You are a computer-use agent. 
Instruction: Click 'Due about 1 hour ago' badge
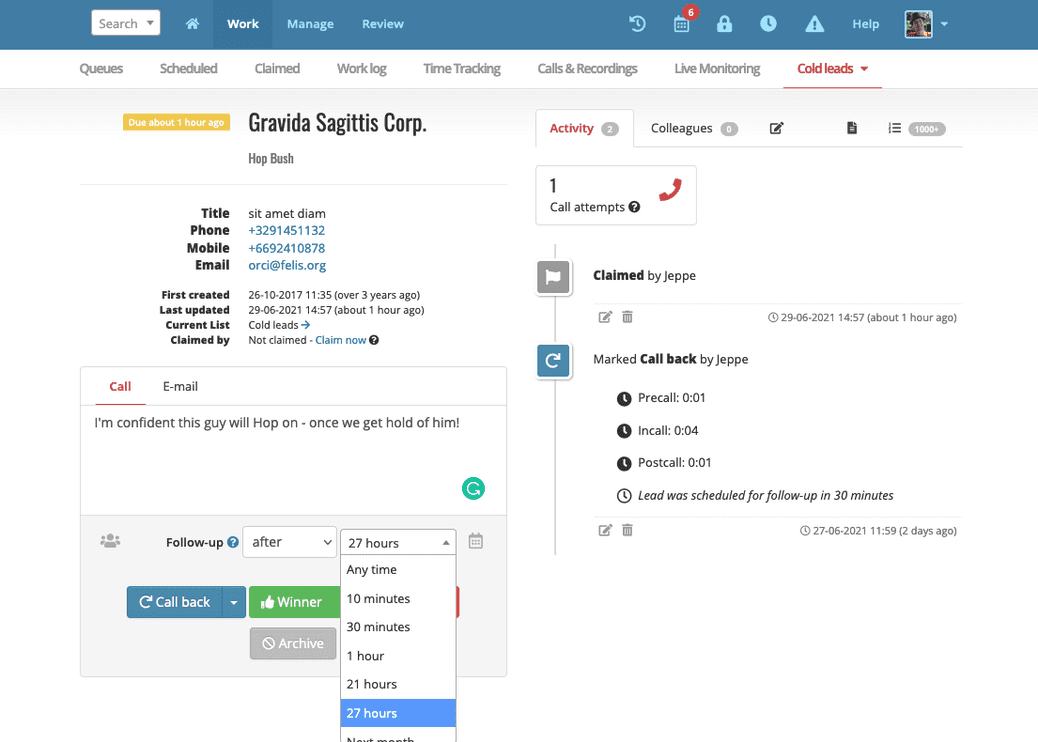point(176,122)
